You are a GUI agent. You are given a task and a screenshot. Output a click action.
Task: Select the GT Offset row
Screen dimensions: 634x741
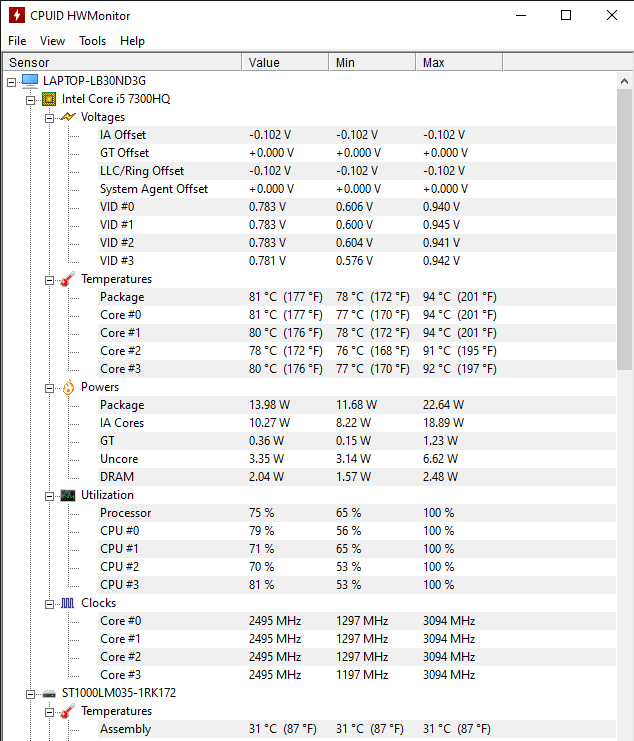[357, 153]
